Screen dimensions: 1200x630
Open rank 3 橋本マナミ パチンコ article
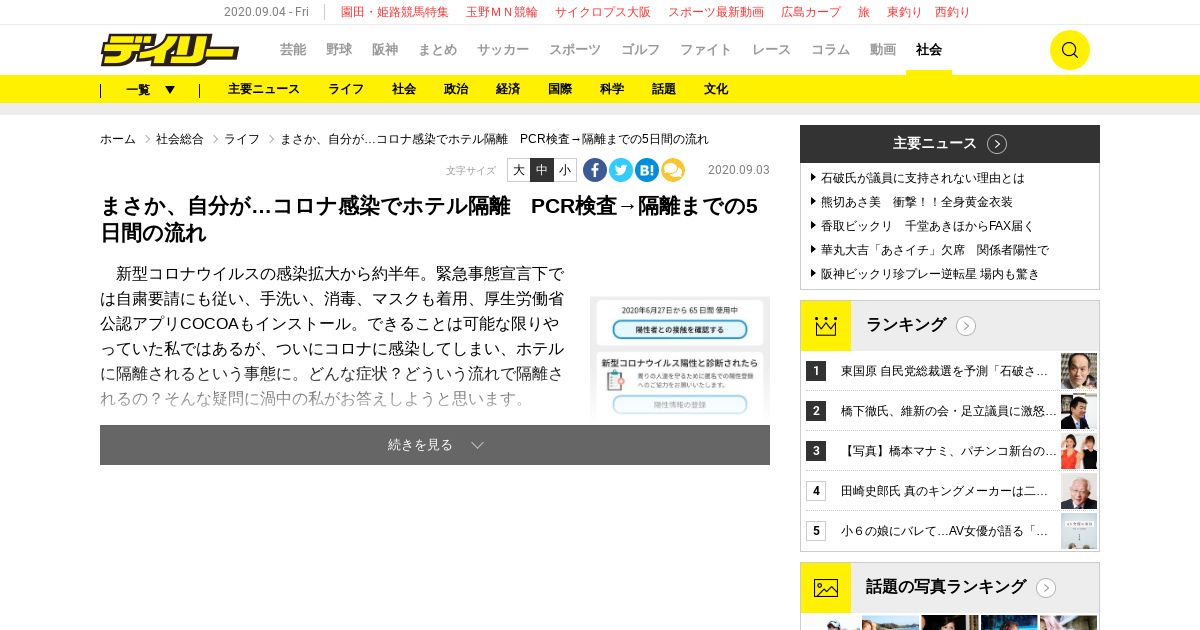click(x=948, y=451)
